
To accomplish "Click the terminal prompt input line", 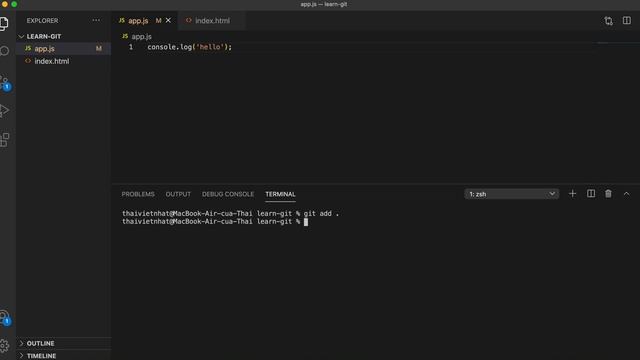I will 215,222.
